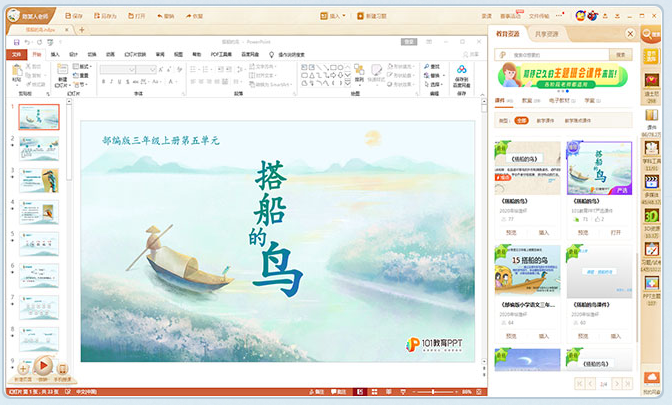Toggle bold formatting in ribbon

(103, 80)
